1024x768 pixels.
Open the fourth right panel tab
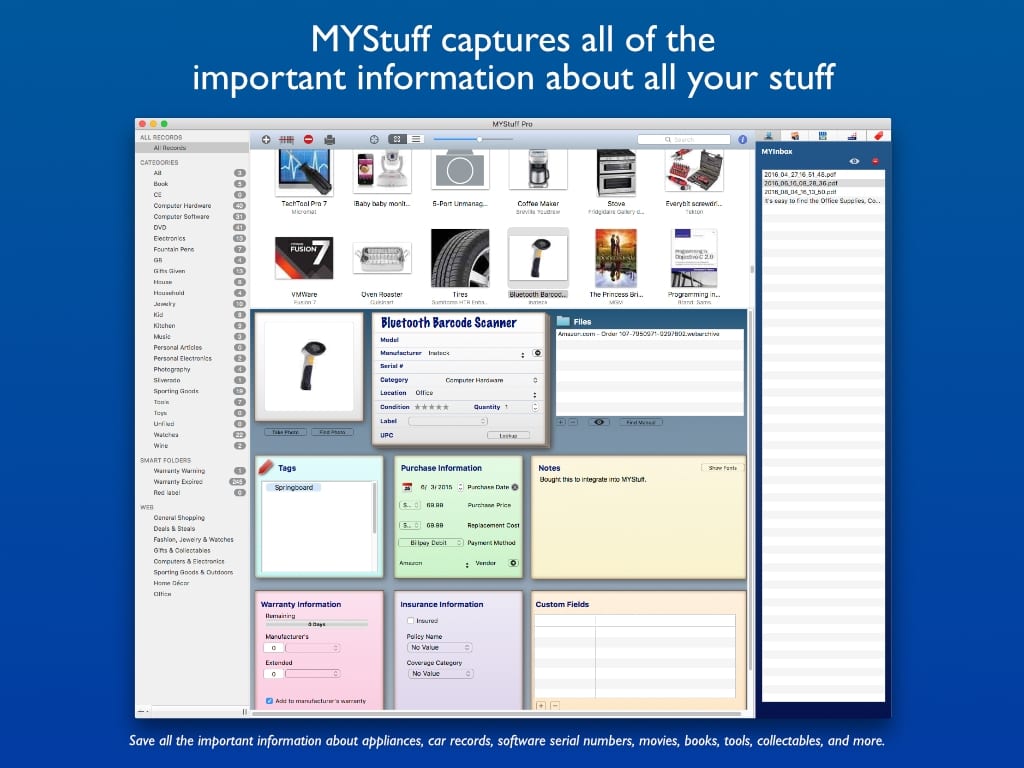point(852,135)
